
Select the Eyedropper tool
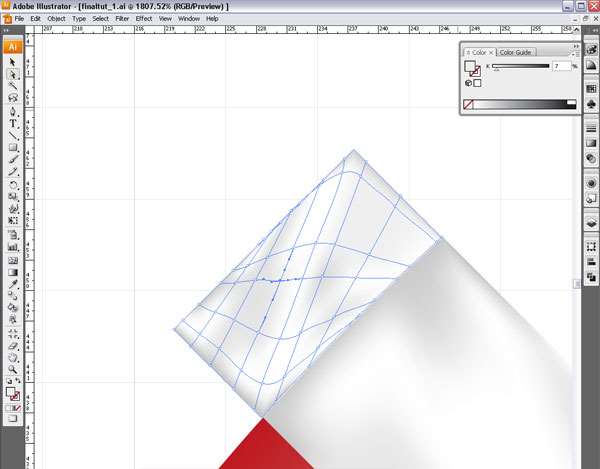click(x=13, y=284)
